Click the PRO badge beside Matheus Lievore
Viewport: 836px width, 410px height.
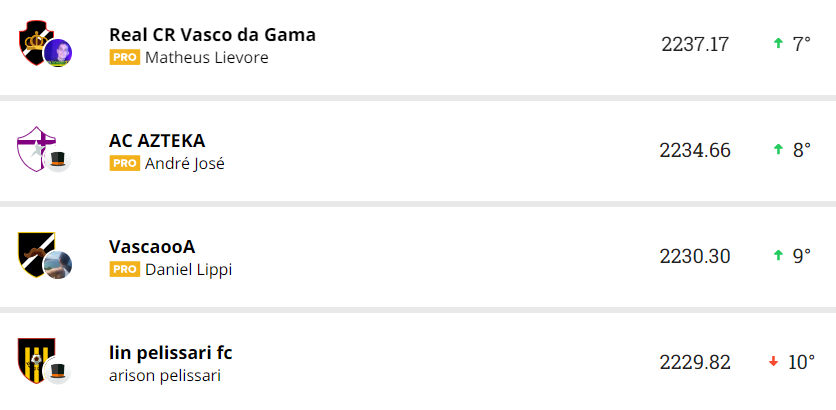124,58
